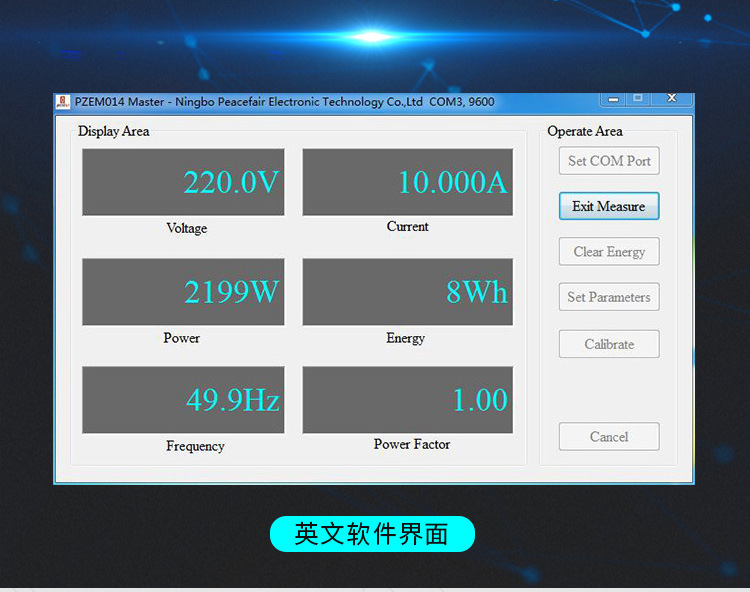Click the PZEM014 app icon in title bar
750x592 pixels.
click(63, 101)
